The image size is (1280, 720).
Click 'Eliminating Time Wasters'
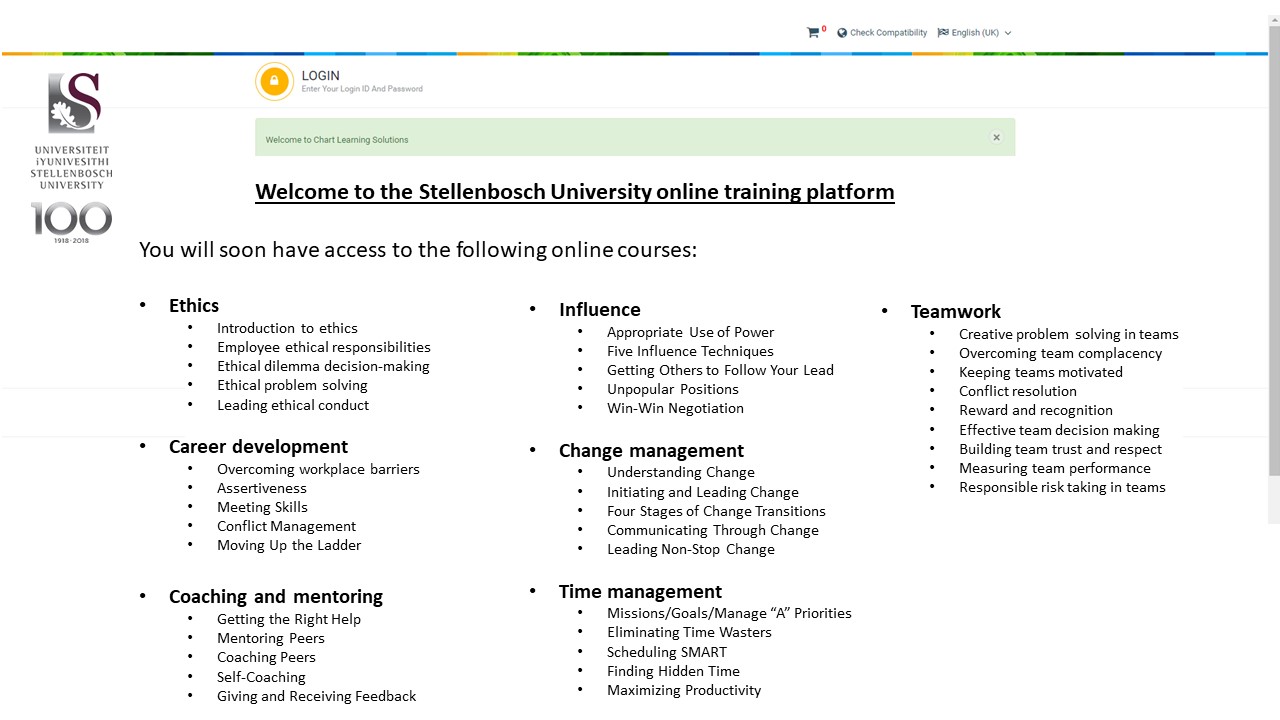tap(689, 632)
